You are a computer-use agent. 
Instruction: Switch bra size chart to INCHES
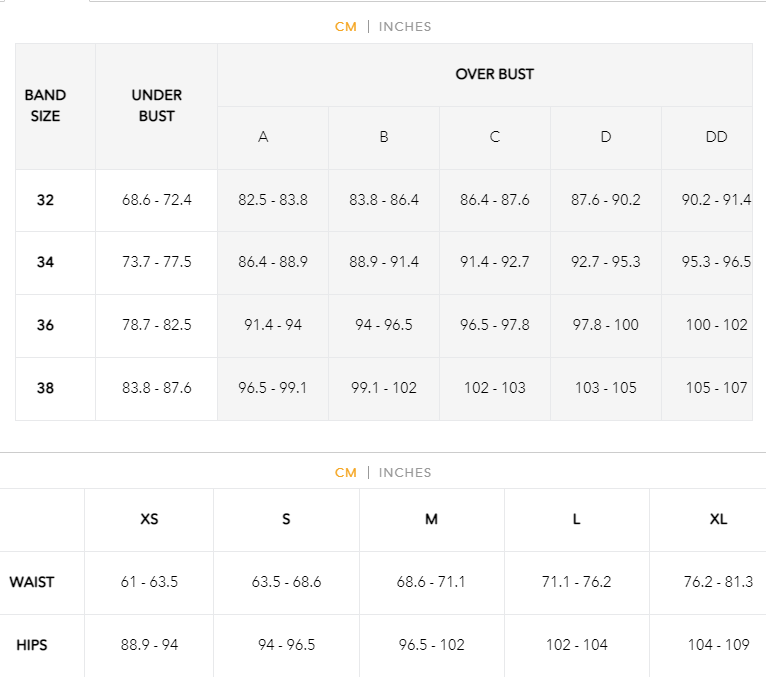click(x=404, y=26)
